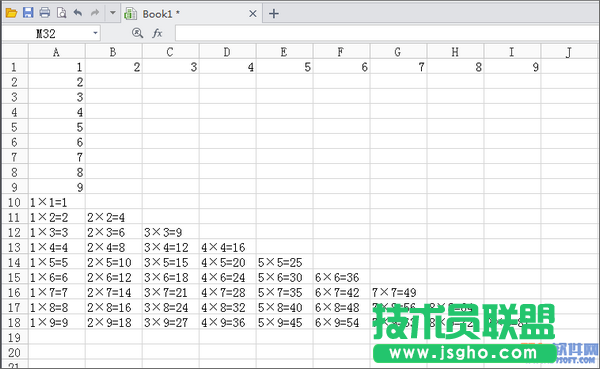Expand the quick access toolbar dropdown

pos(112,13)
